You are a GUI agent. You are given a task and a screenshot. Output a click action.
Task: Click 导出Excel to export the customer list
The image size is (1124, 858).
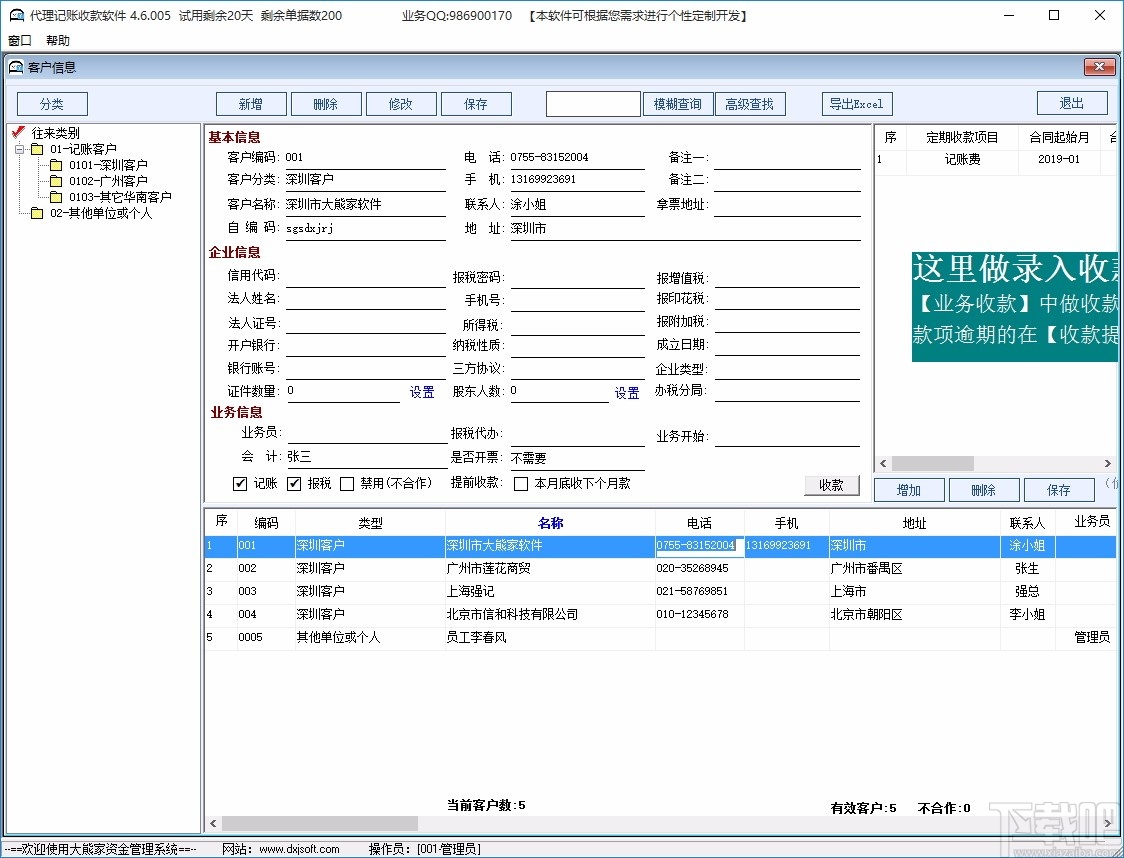tap(856, 103)
